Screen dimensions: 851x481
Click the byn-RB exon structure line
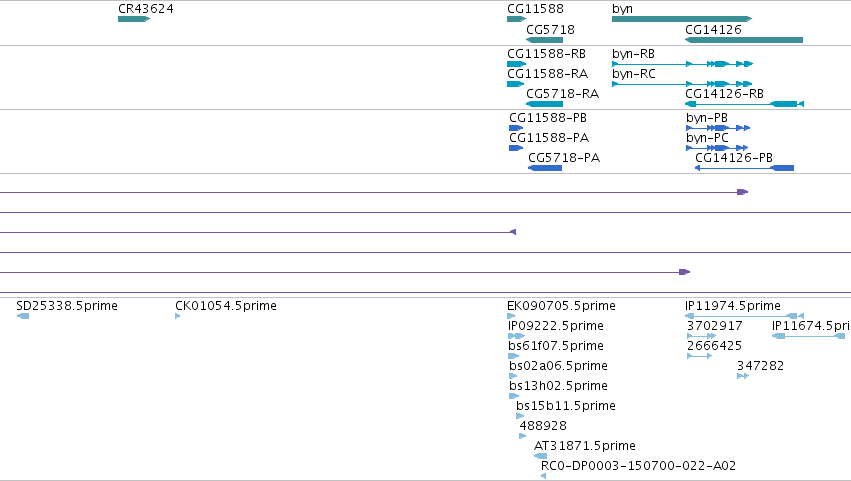pyautogui.click(x=682, y=64)
